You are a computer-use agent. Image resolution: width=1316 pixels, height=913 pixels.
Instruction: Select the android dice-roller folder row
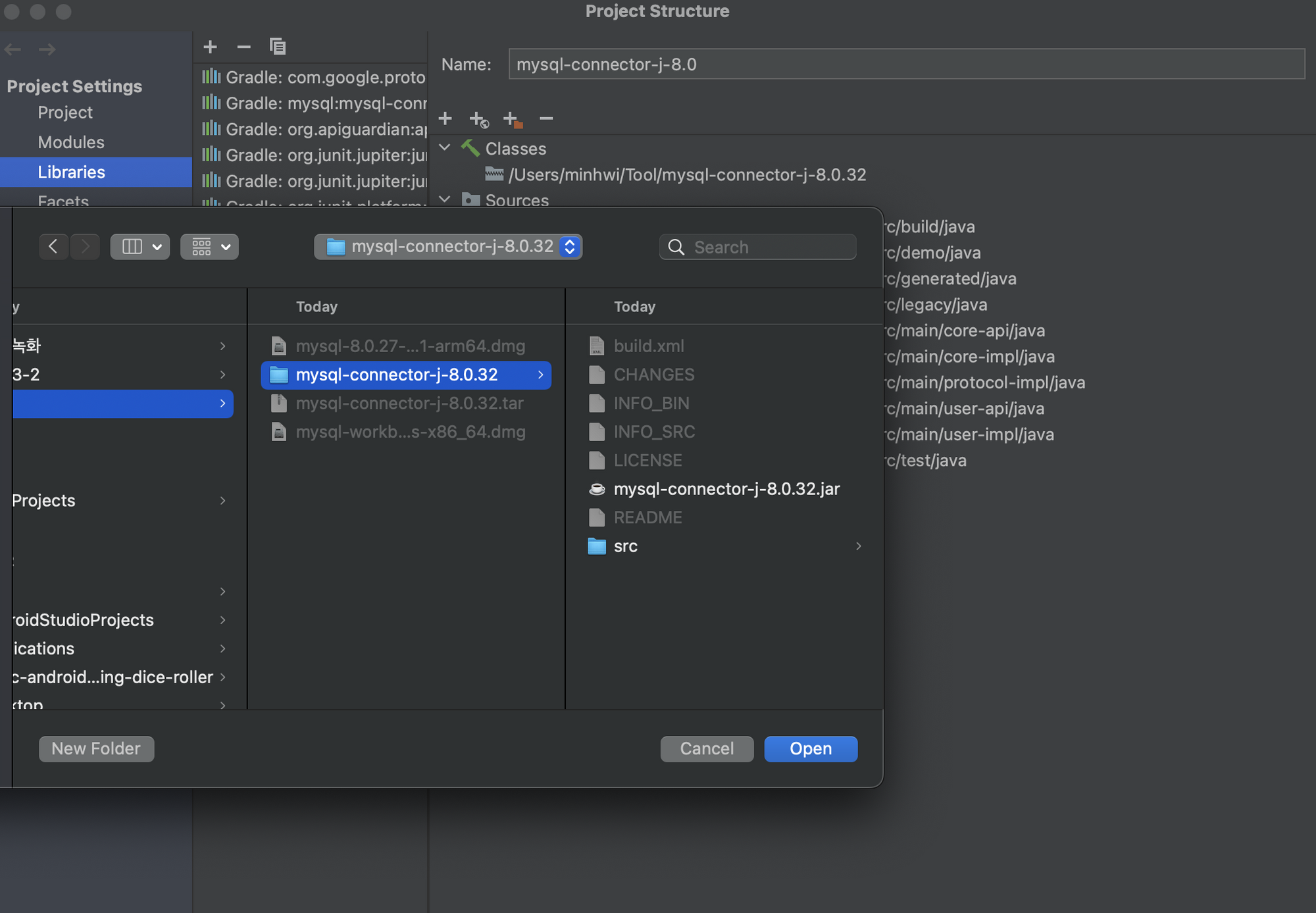tap(122, 677)
